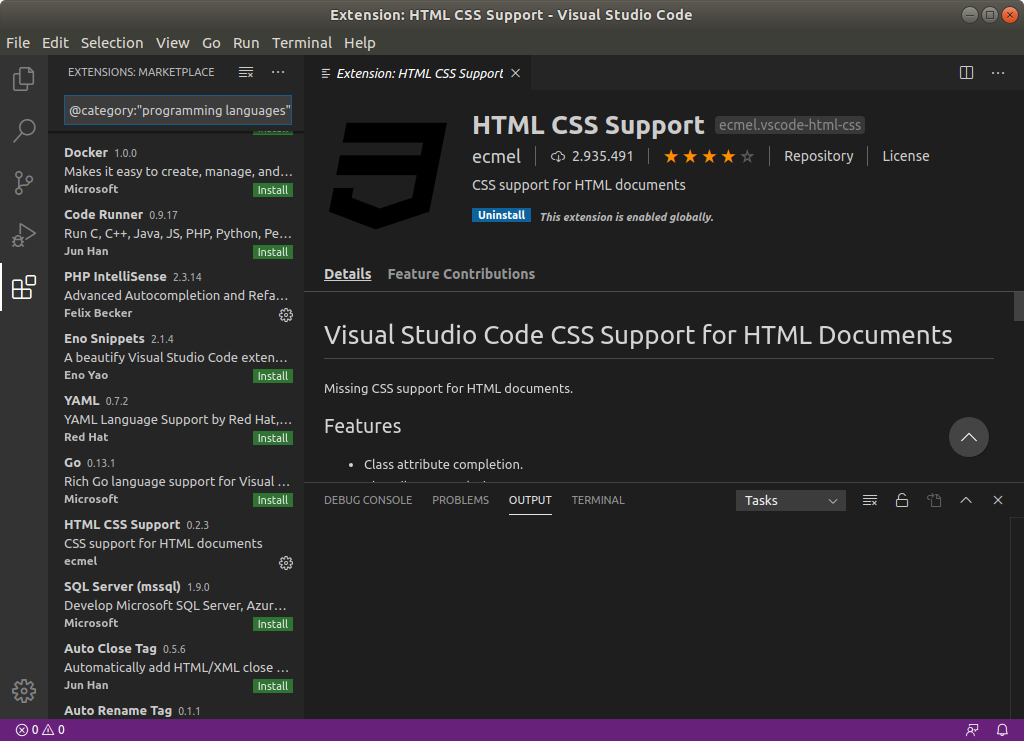
Task: Open the Extensions view icon
Action: (24, 287)
